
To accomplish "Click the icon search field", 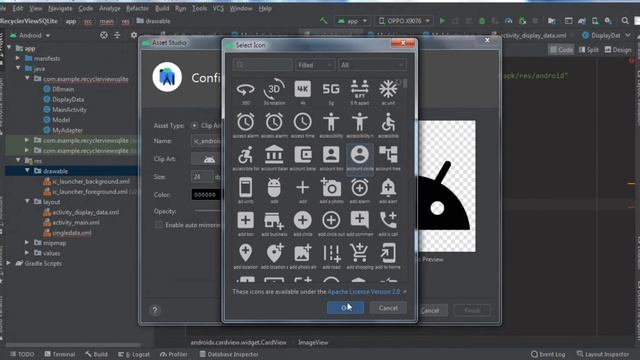I will 262,65.
